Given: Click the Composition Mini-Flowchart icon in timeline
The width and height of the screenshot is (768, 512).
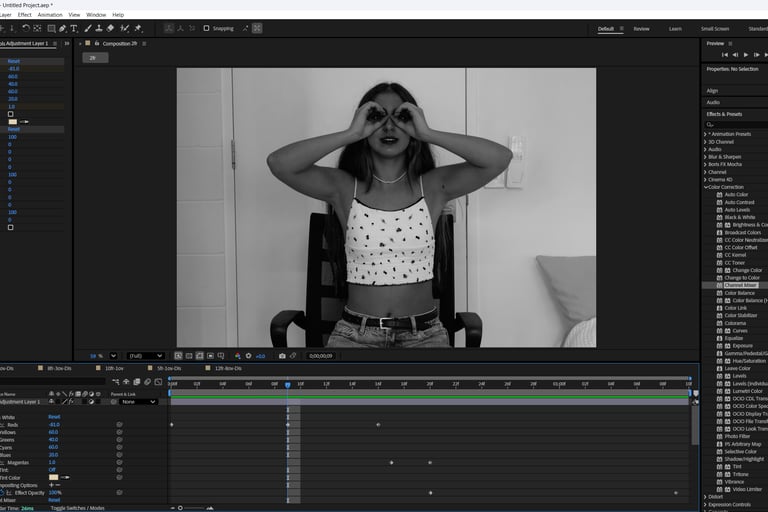Looking at the screenshot, I should tap(116, 382).
